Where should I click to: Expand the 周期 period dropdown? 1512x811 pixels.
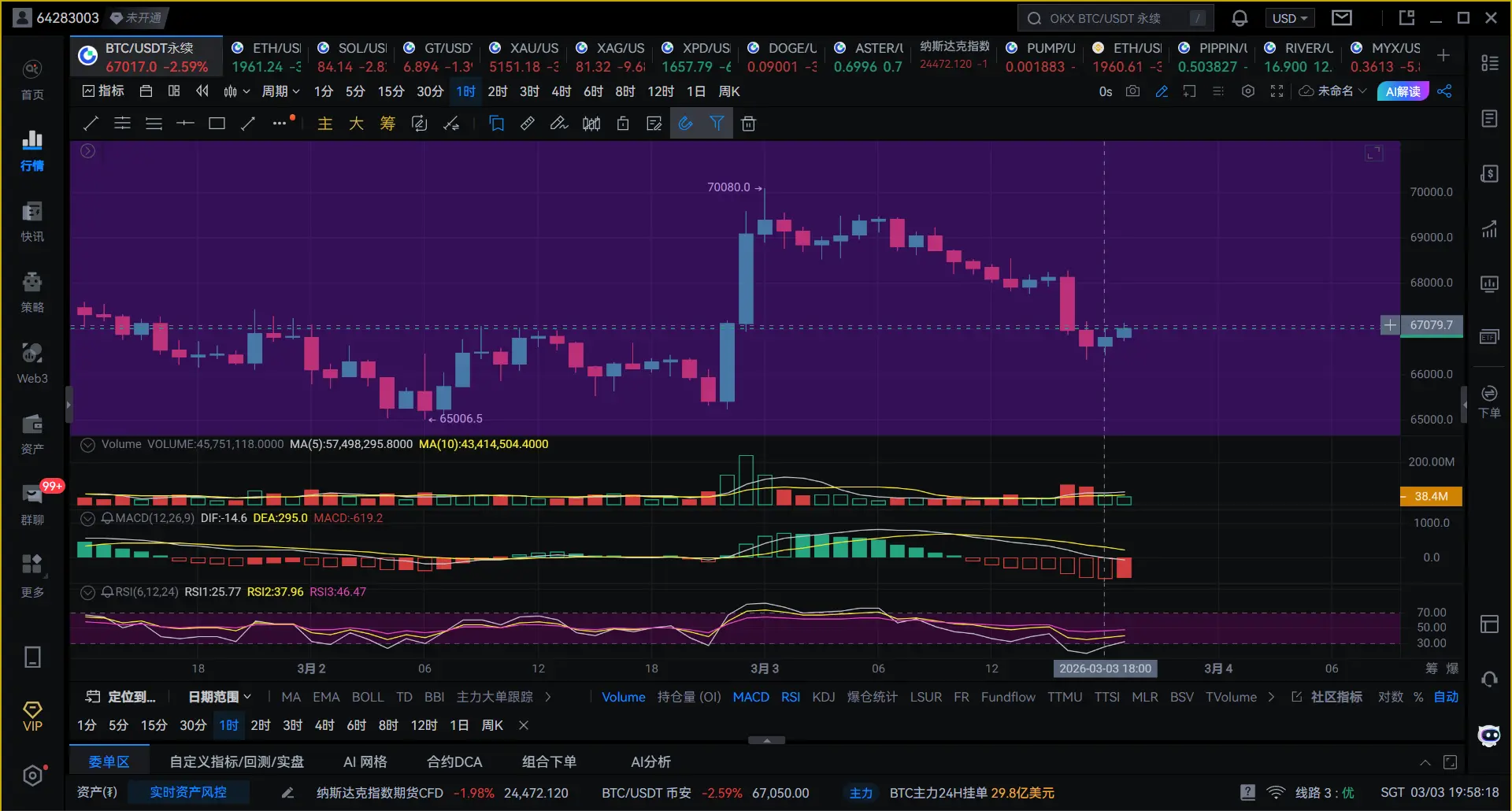click(x=280, y=91)
